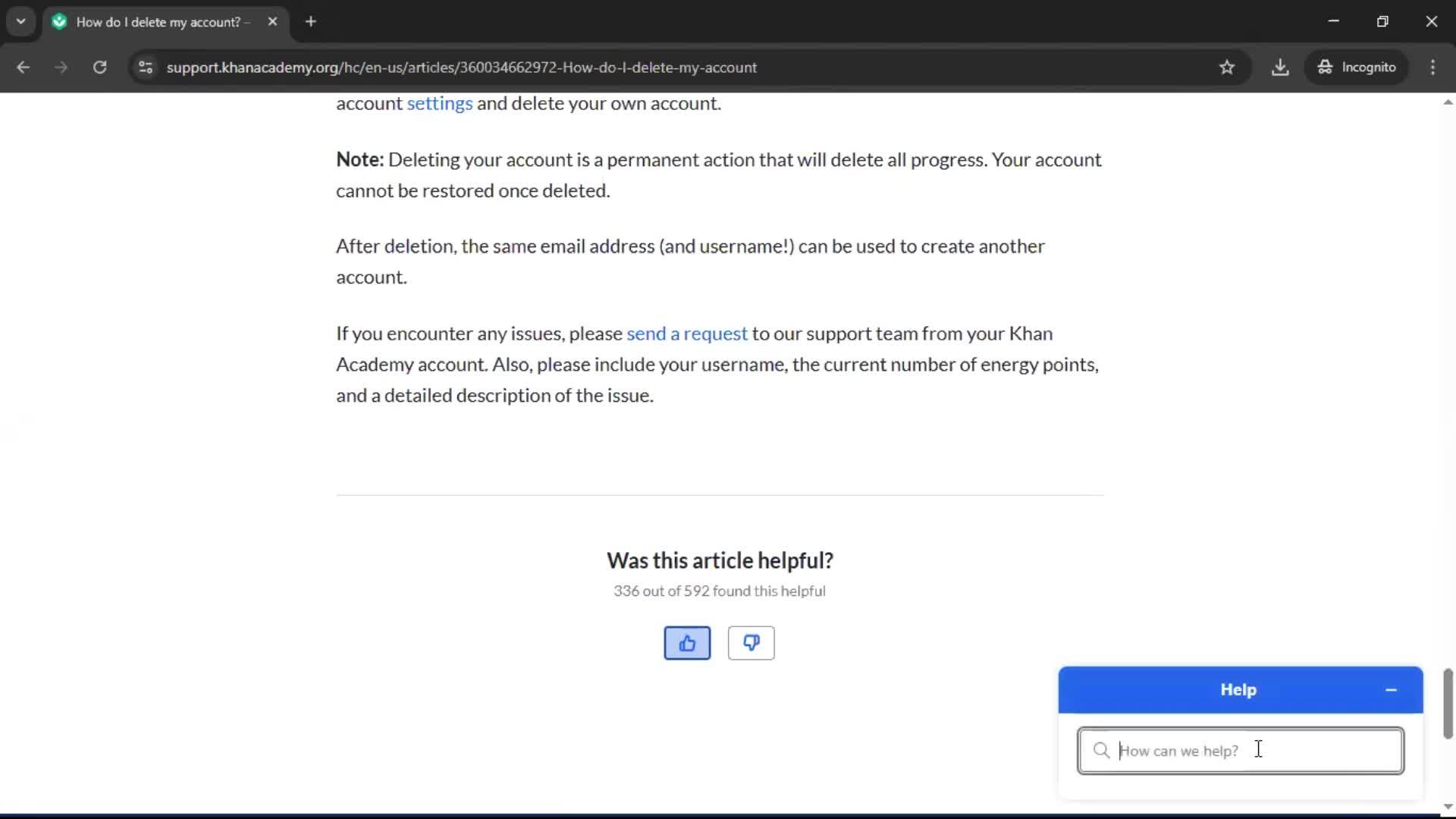Go forward in browser history
This screenshot has height=819, width=1456.
(x=61, y=67)
